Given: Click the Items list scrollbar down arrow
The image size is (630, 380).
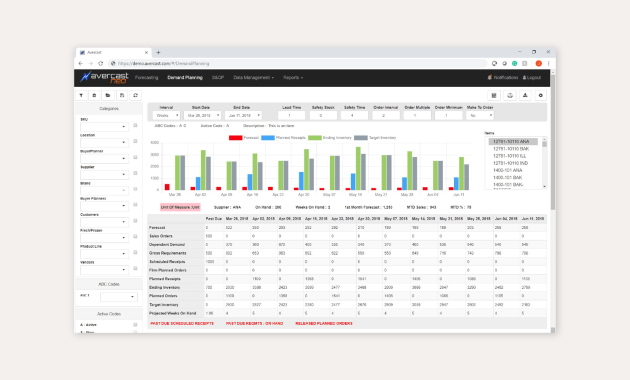Looking at the screenshot, I should [x=544, y=186].
